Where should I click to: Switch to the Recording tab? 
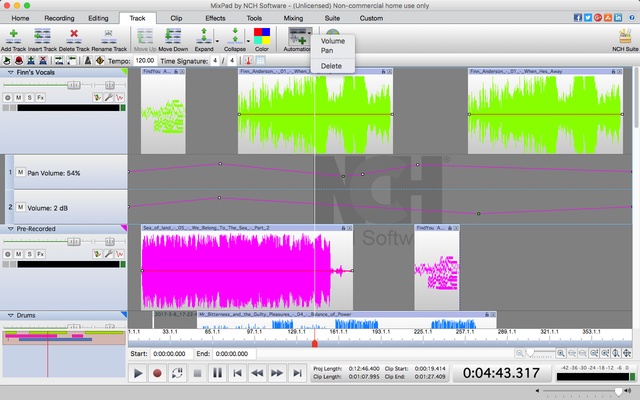[59, 18]
